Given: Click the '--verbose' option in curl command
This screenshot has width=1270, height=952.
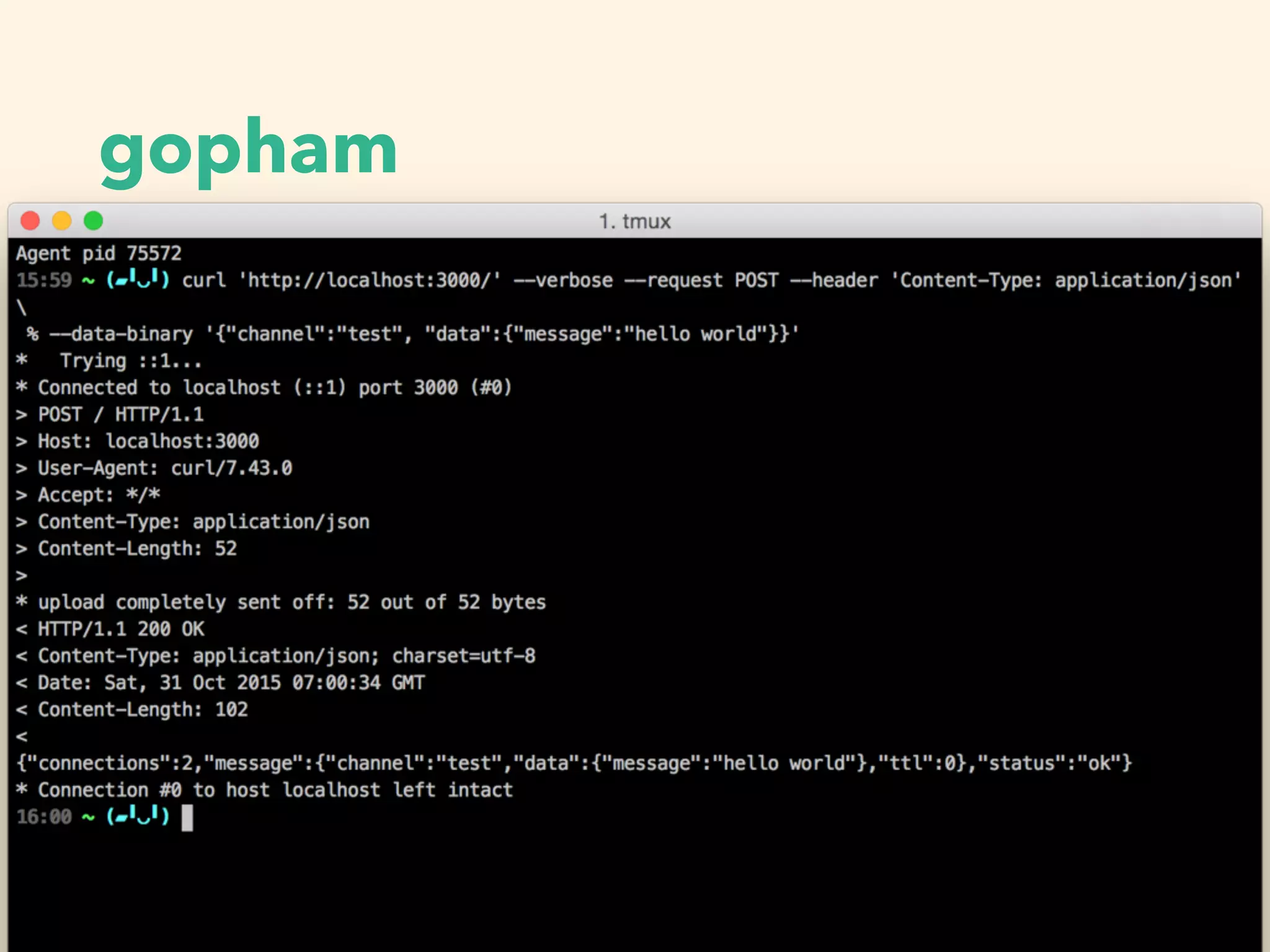Looking at the screenshot, I should coord(563,280).
